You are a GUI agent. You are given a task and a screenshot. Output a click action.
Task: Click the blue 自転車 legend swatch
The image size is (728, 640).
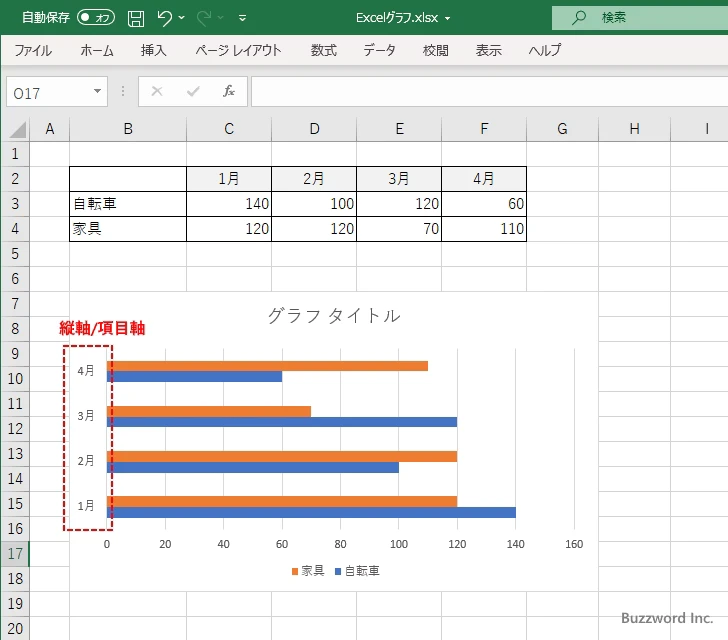[x=338, y=571]
